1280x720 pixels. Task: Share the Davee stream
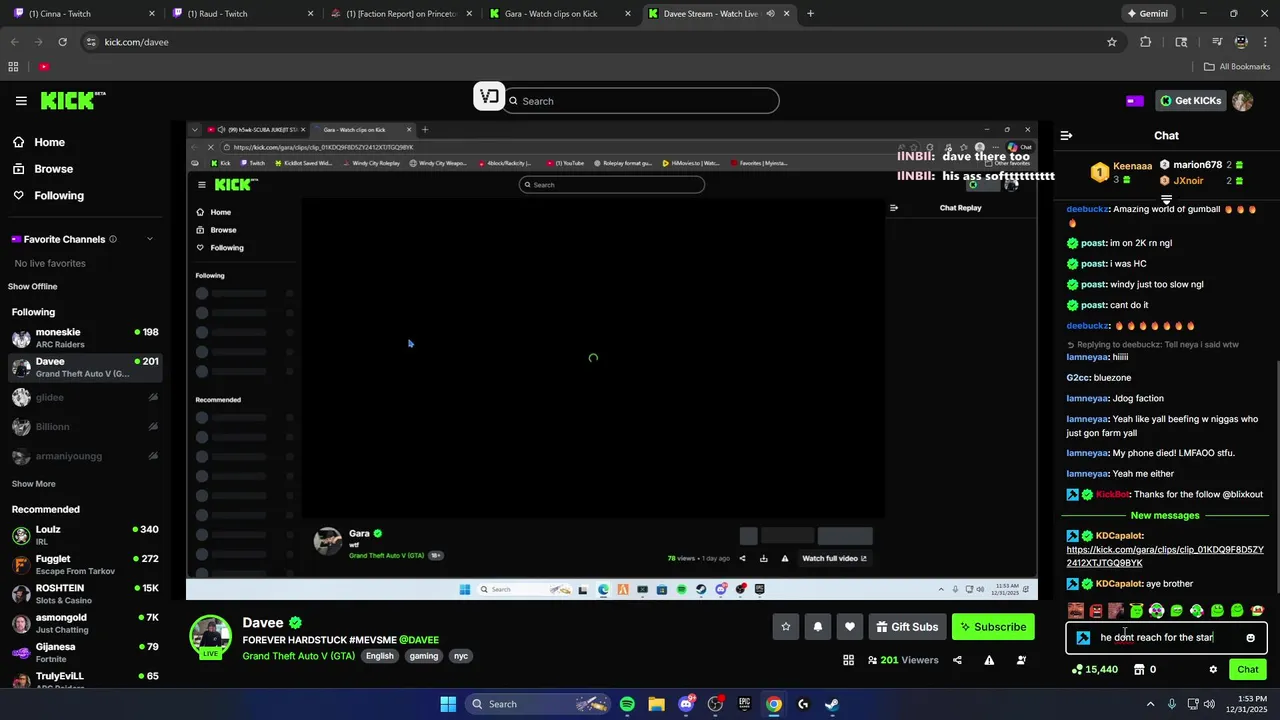(x=957, y=660)
